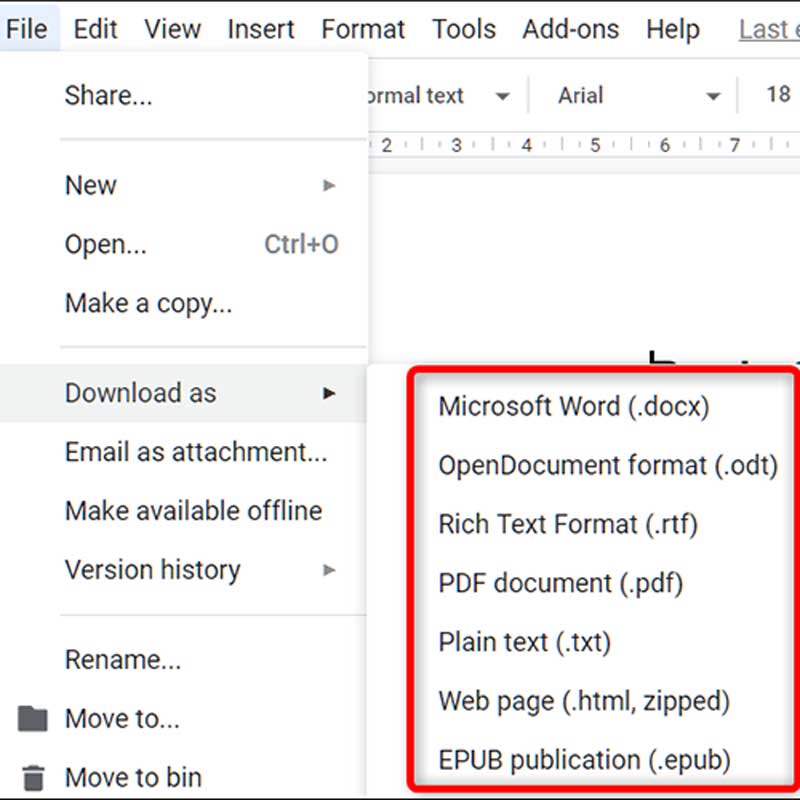This screenshot has height=800, width=800.
Task: Expand the Version history submenu
Action: [x=152, y=570]
